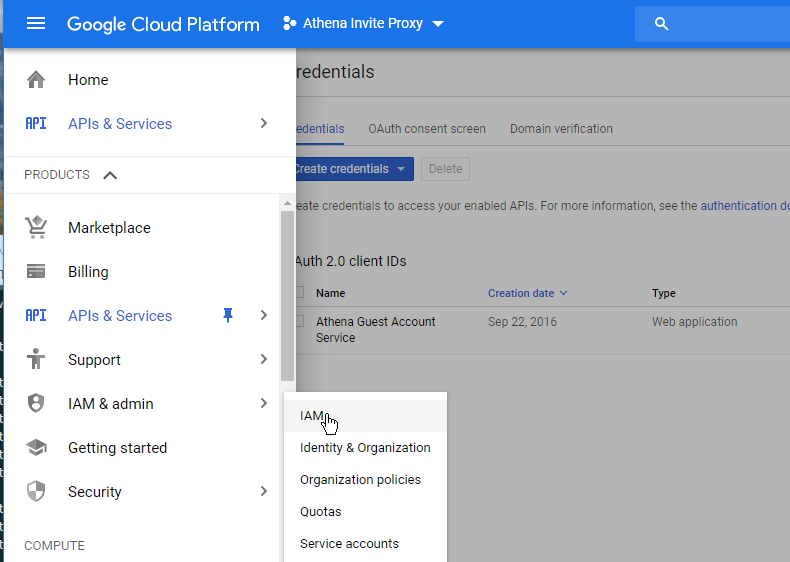
Task: Click the sidebar scrollbar thumb
Action: (x=287, y=296)
